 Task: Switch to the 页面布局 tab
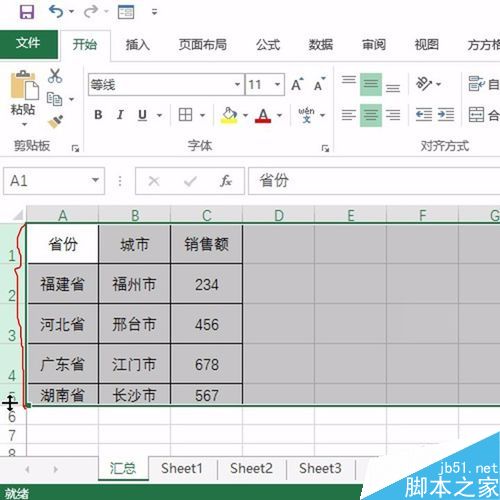(x=203, y=45)
